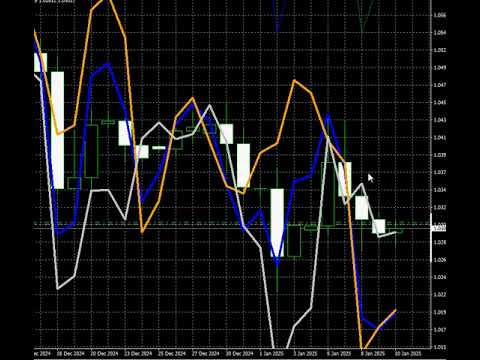Viewport: 480px width, 360px height.
Task: Click the 1.037 price axis label
Action: [439, 172]
